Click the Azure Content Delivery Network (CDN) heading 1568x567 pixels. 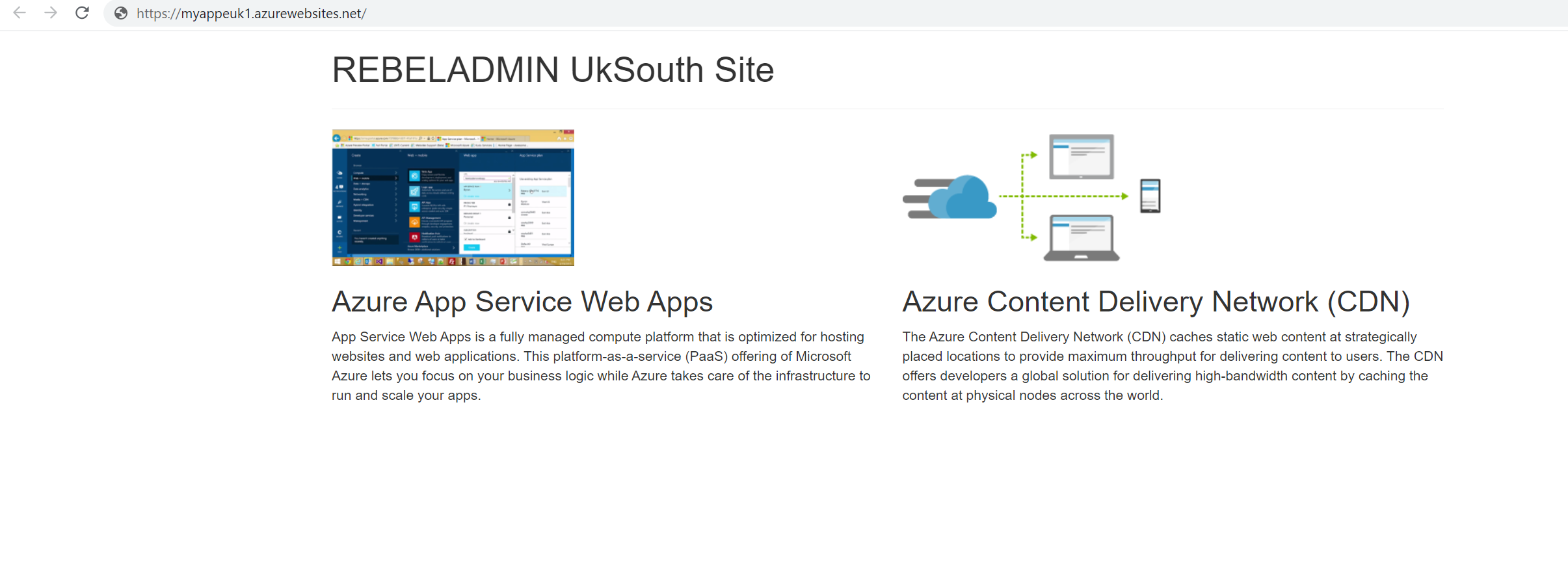click(x=1156, y=302)
